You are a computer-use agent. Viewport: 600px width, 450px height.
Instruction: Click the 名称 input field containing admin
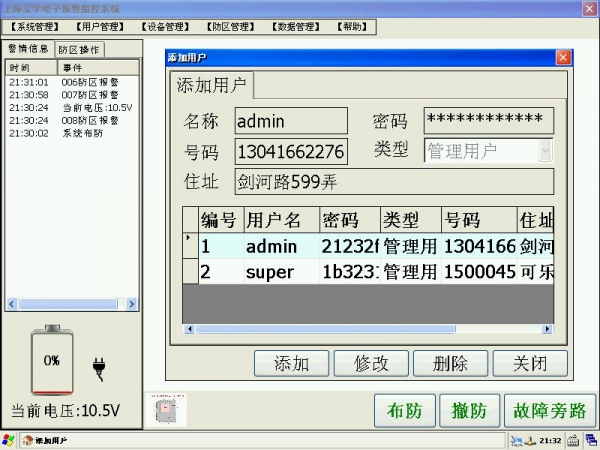coord(290,121)
